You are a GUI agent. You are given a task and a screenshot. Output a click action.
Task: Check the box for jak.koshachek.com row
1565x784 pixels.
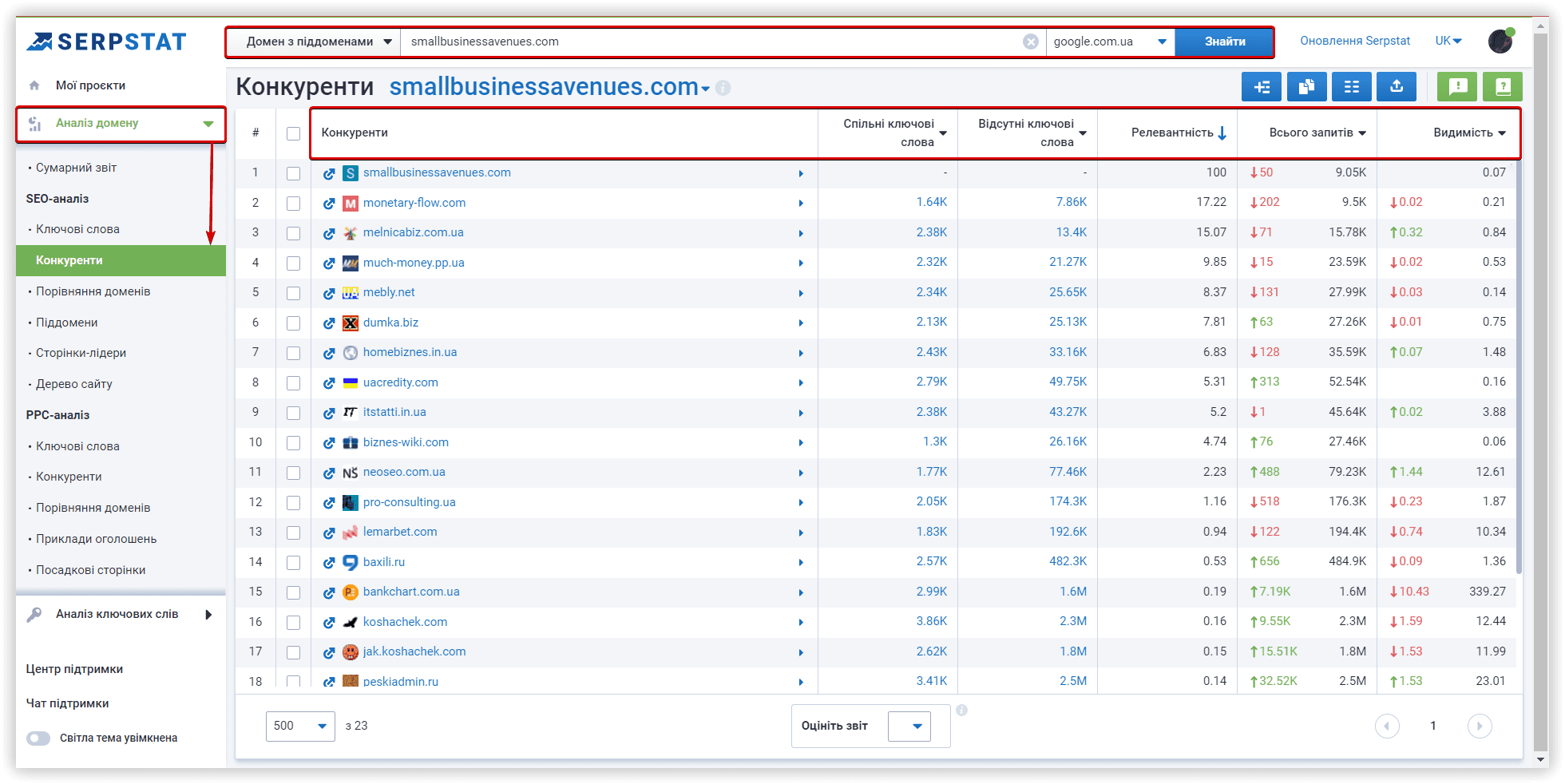294,652
